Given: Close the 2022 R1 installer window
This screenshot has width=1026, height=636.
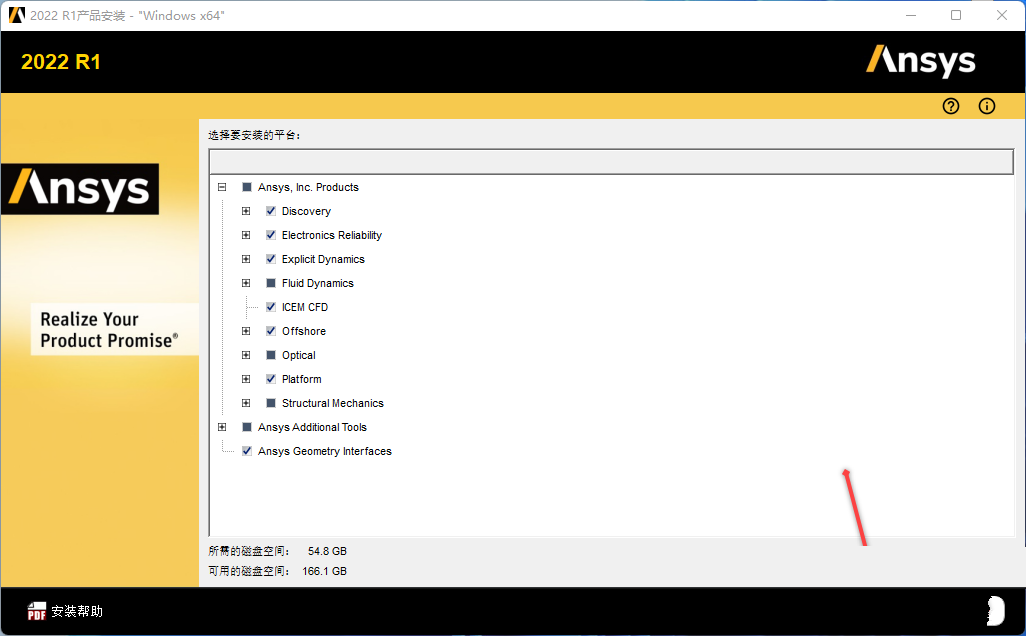Looking at the screenshot, I should coord(1002,15).
